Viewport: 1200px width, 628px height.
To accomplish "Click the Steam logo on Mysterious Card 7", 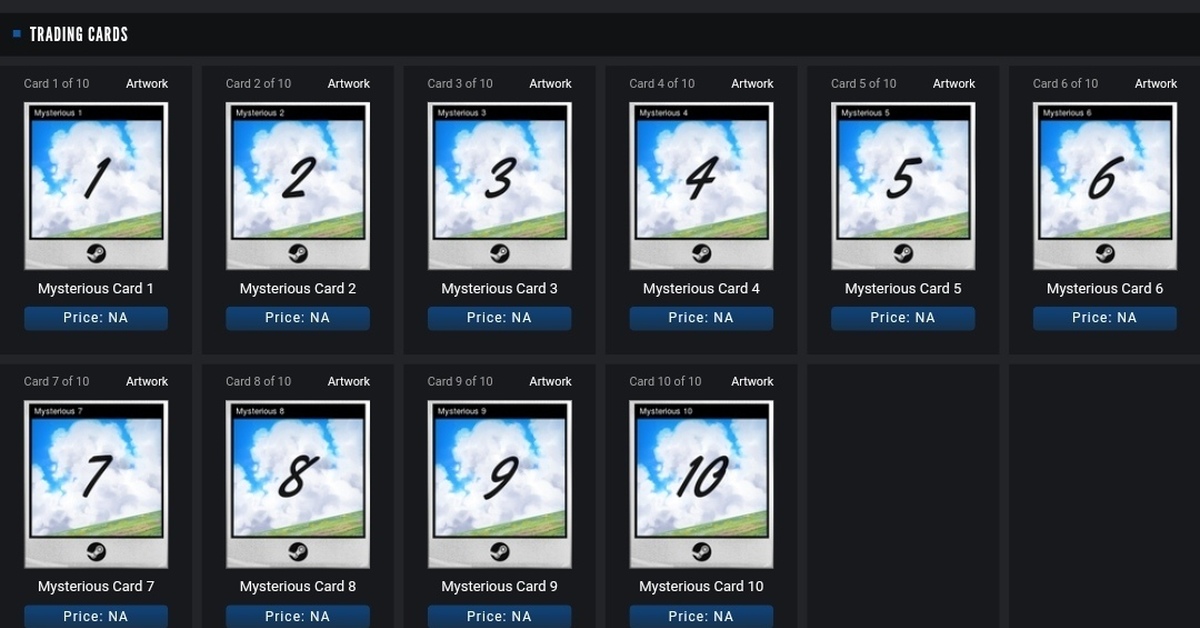I will coord(96,551).
